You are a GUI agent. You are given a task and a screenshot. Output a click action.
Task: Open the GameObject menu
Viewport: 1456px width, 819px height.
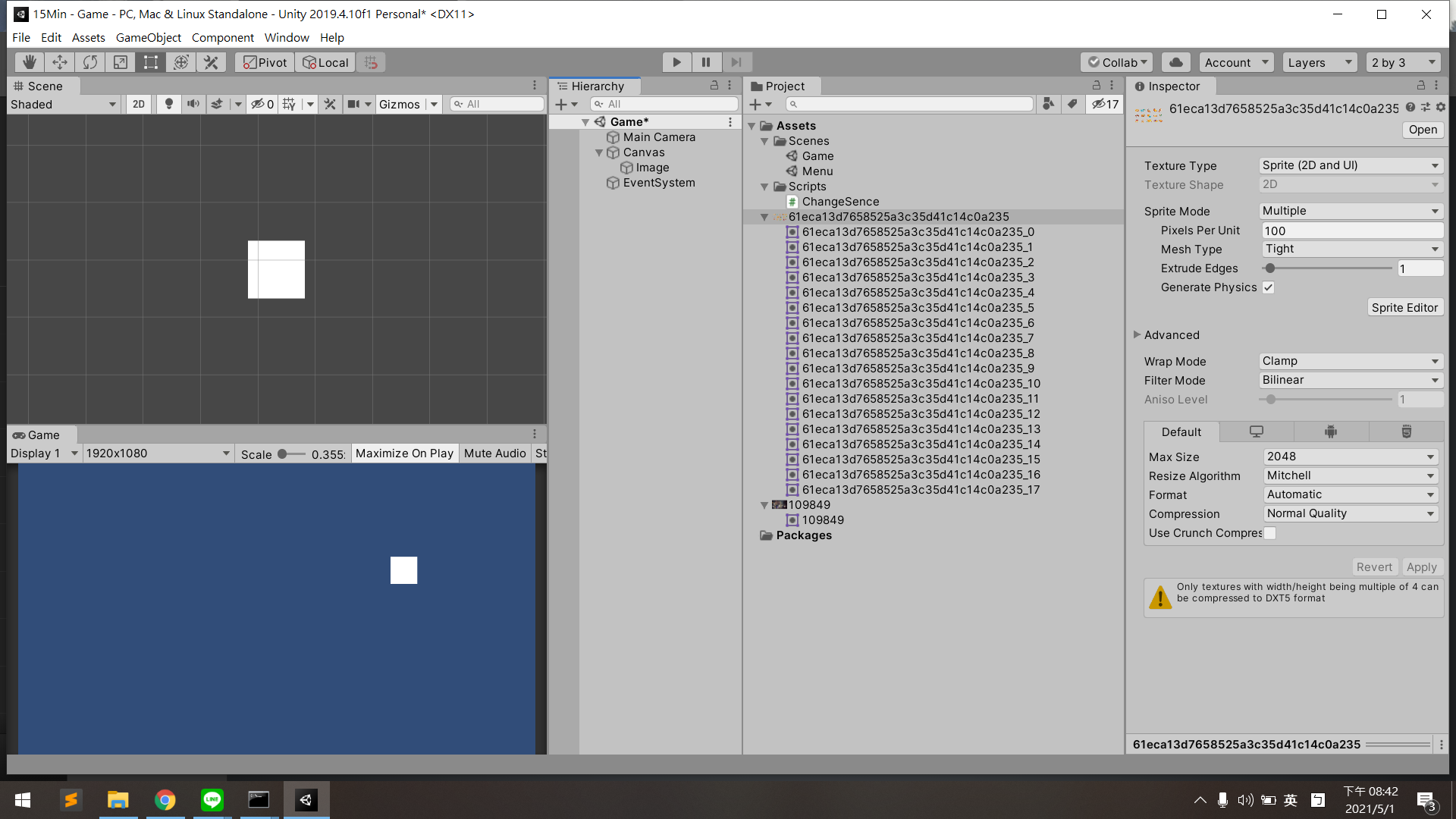point(148,37)
